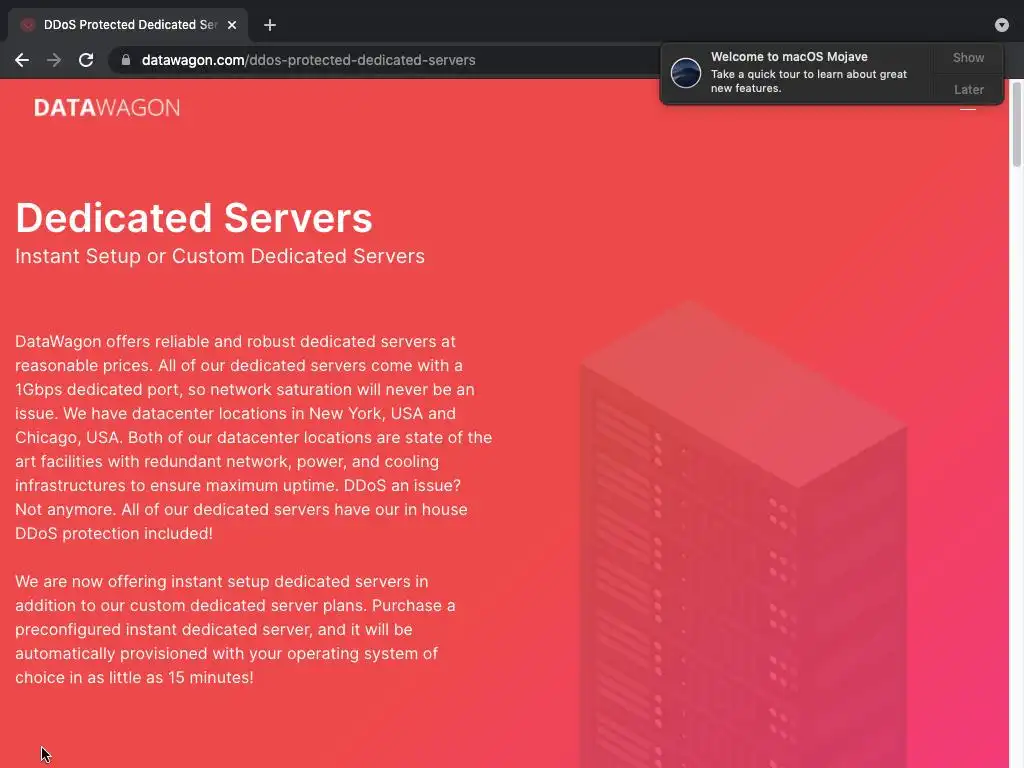Click the tab's favicon icon
This screenshot has width=1024, height=768.
coord(27,25)
